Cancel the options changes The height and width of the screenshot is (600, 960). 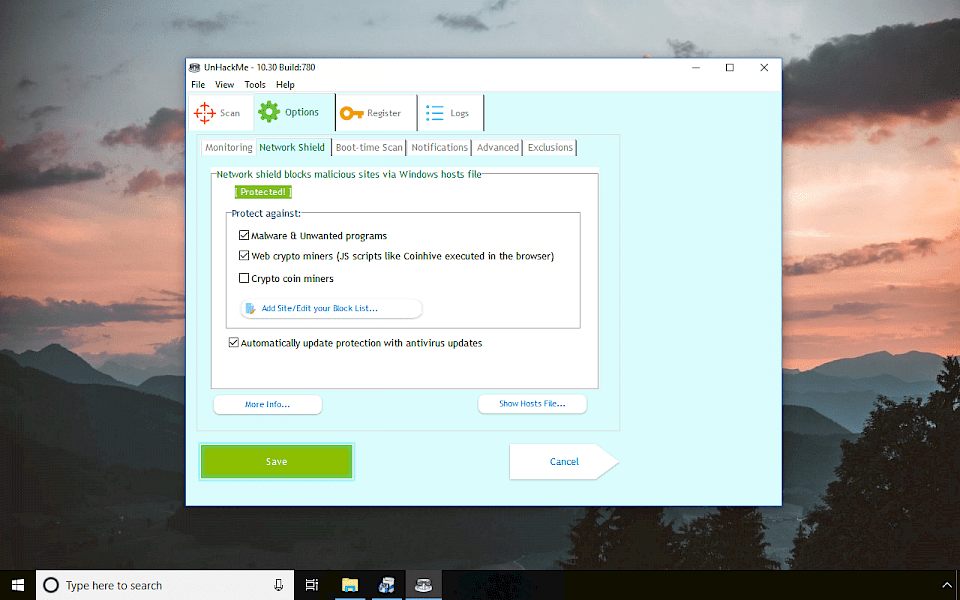(564, 462)
